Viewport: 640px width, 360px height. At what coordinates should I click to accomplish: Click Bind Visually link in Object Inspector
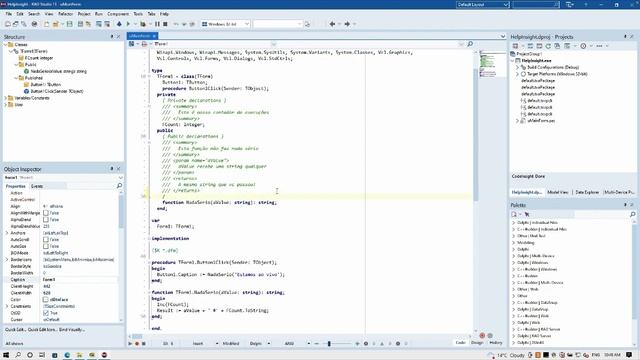click(72, 329)
